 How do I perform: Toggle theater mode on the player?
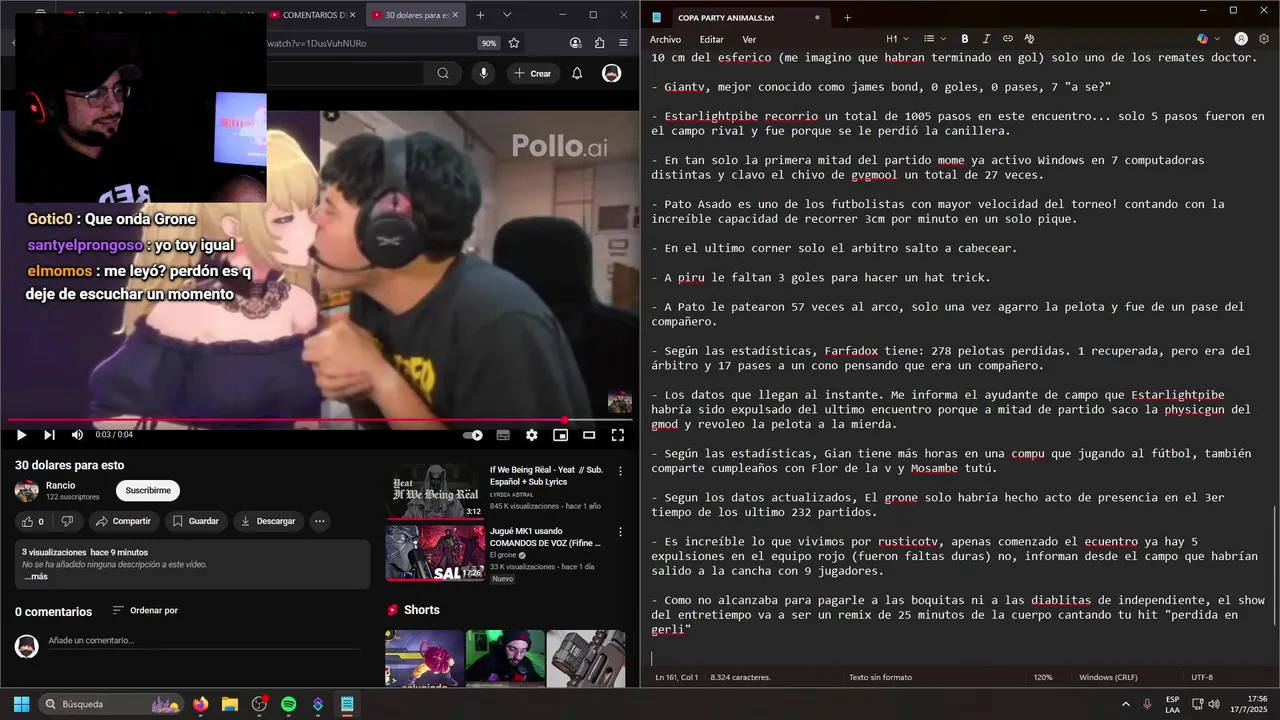point(589,435)
